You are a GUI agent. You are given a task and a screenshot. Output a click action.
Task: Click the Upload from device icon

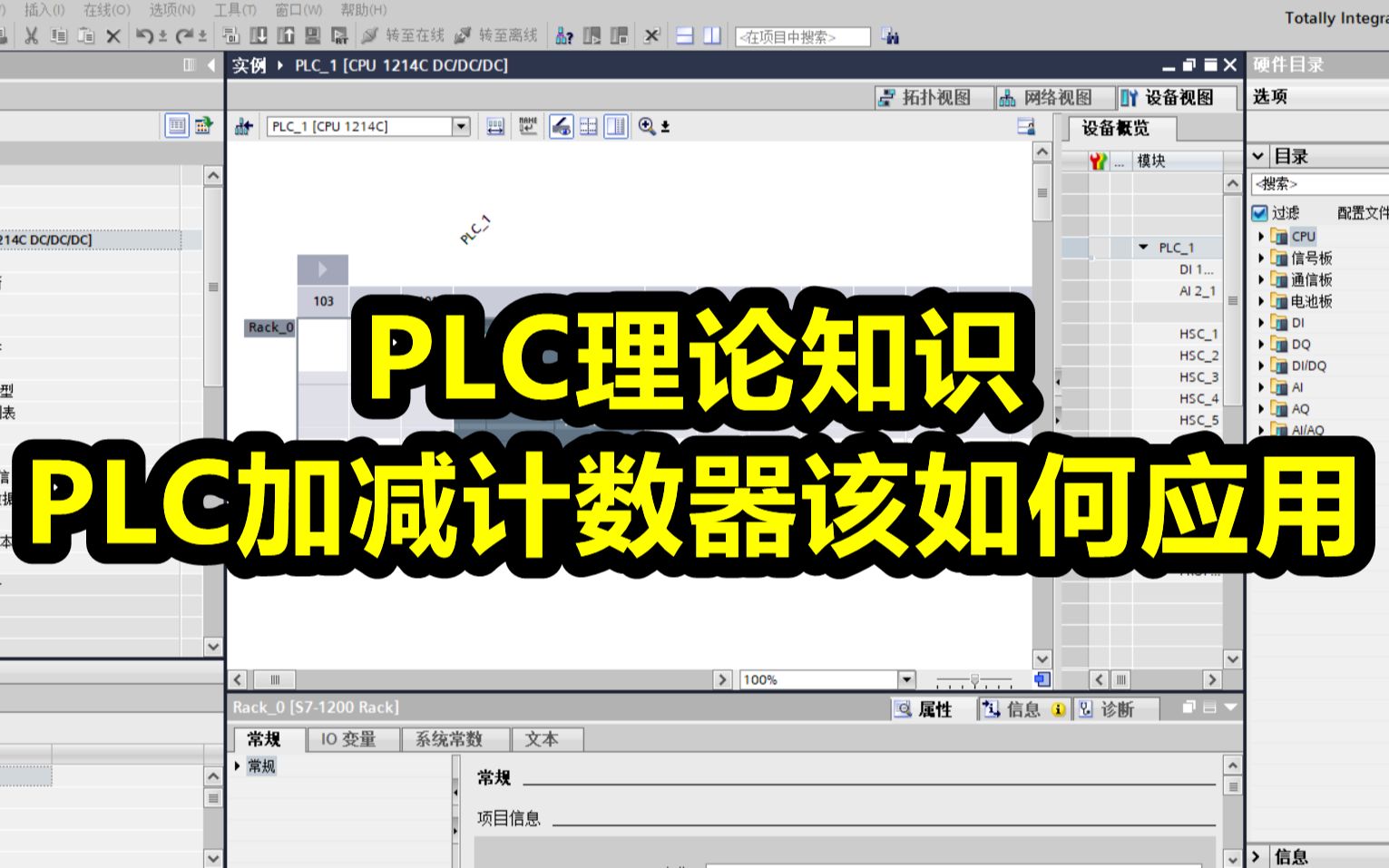point(286,36)
